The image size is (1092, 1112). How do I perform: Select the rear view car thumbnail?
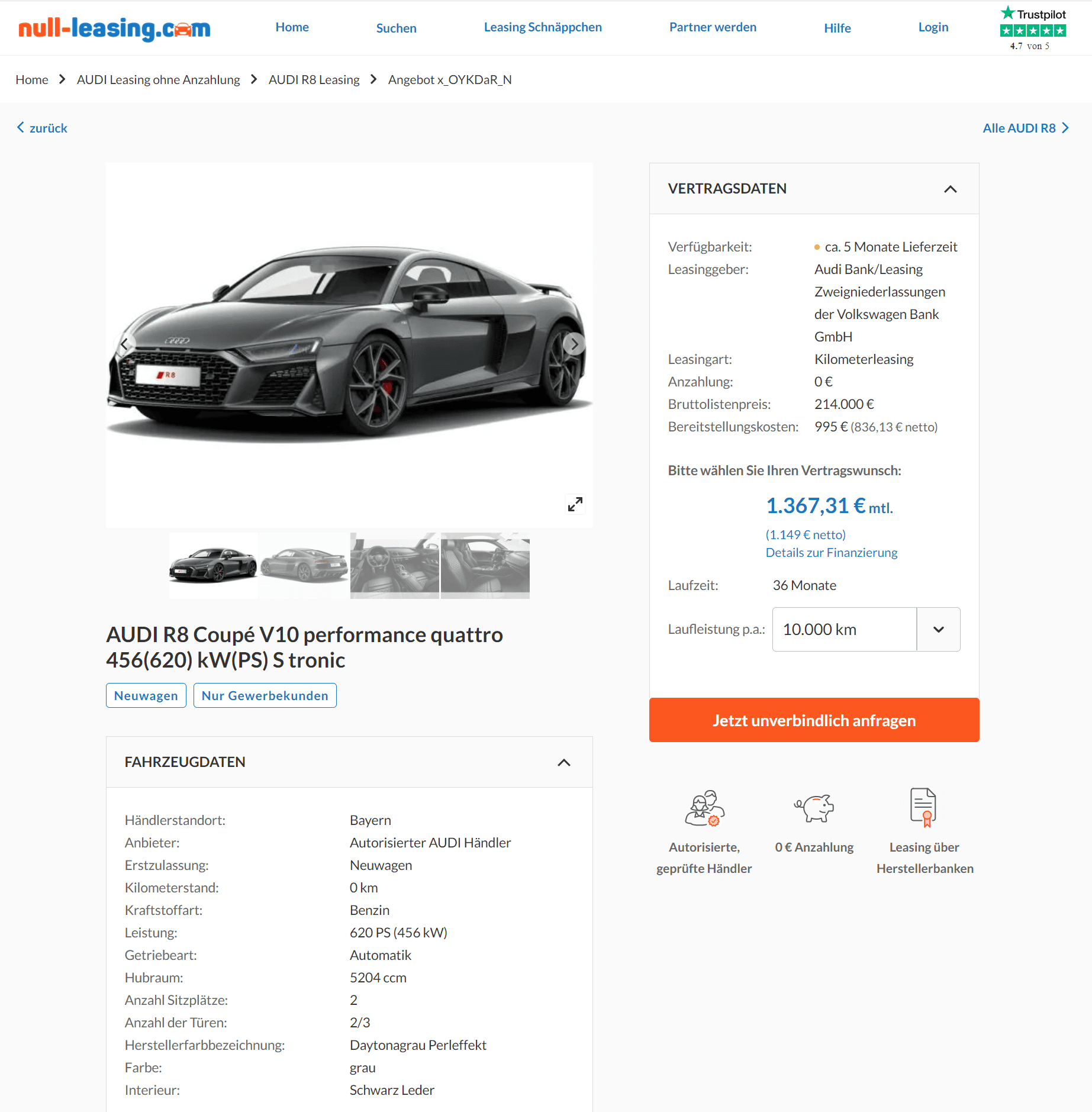(x=304, y=565)
